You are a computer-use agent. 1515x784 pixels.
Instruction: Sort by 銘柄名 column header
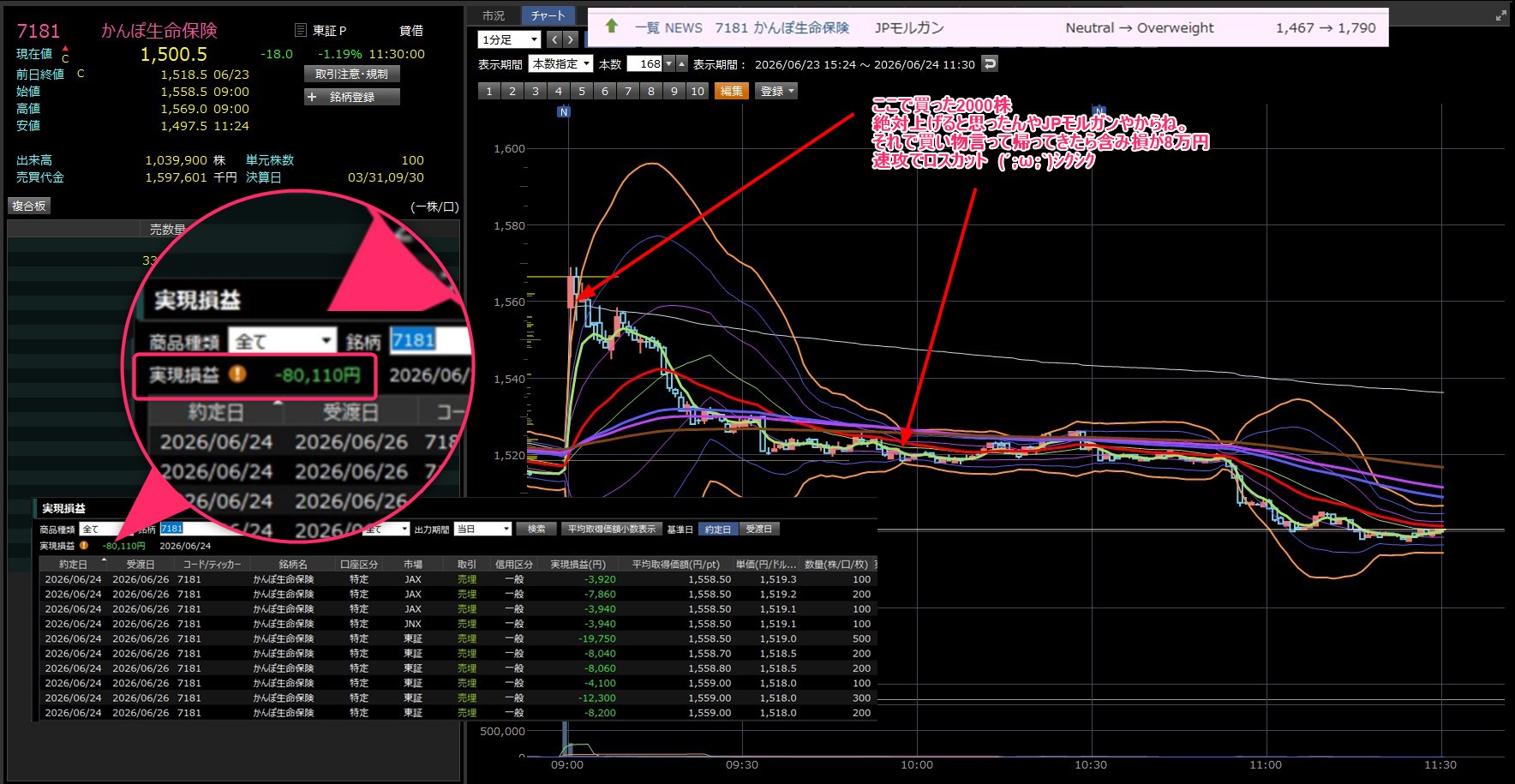click(292, 564)
